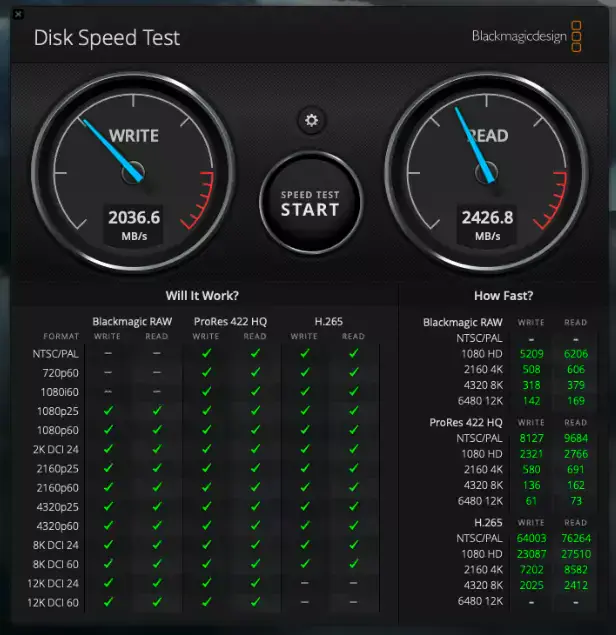Click Blackmagic RAW header in Will It Work
616x635 pixels.
click(132, 322)
